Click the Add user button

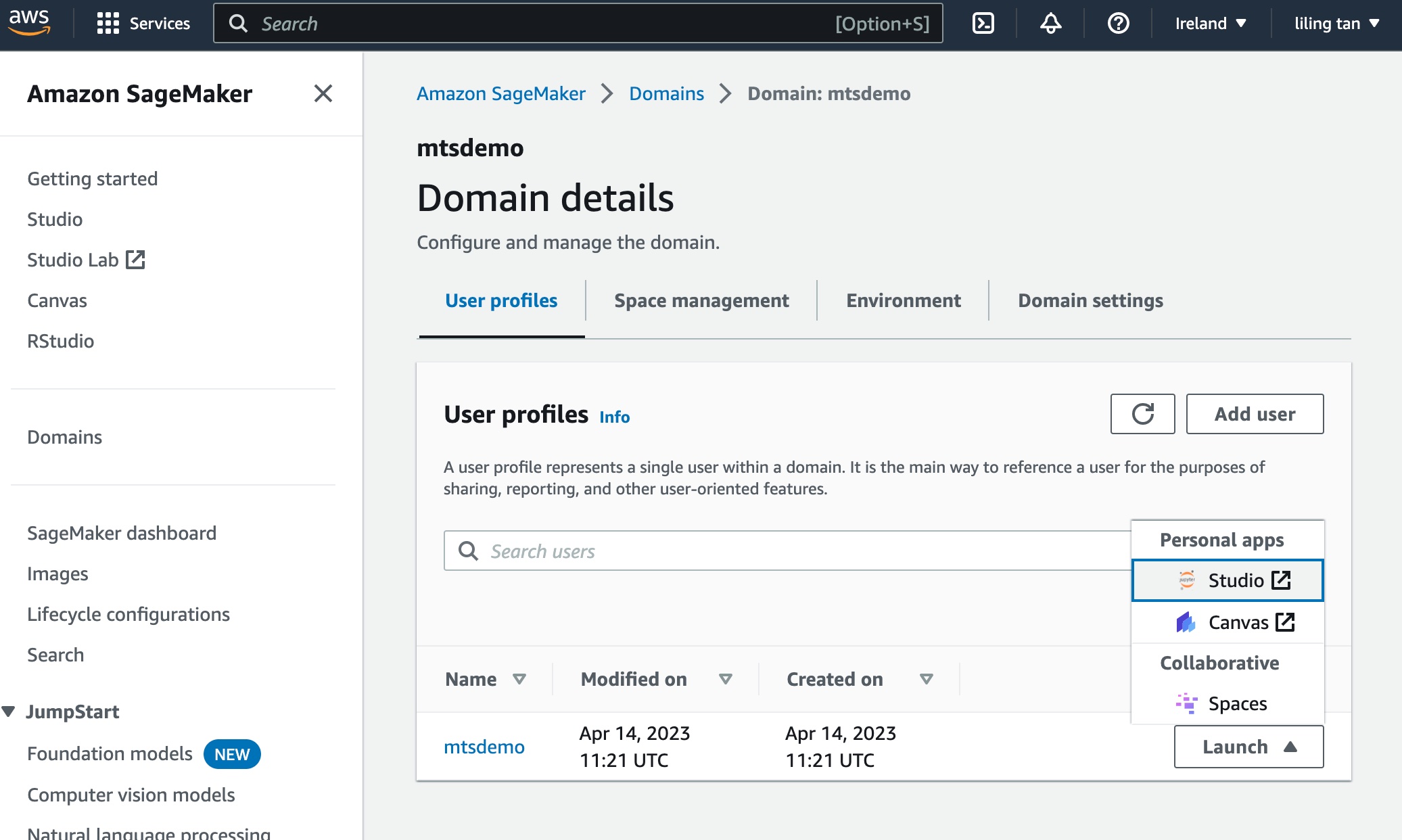click(x=1255, y=414)
